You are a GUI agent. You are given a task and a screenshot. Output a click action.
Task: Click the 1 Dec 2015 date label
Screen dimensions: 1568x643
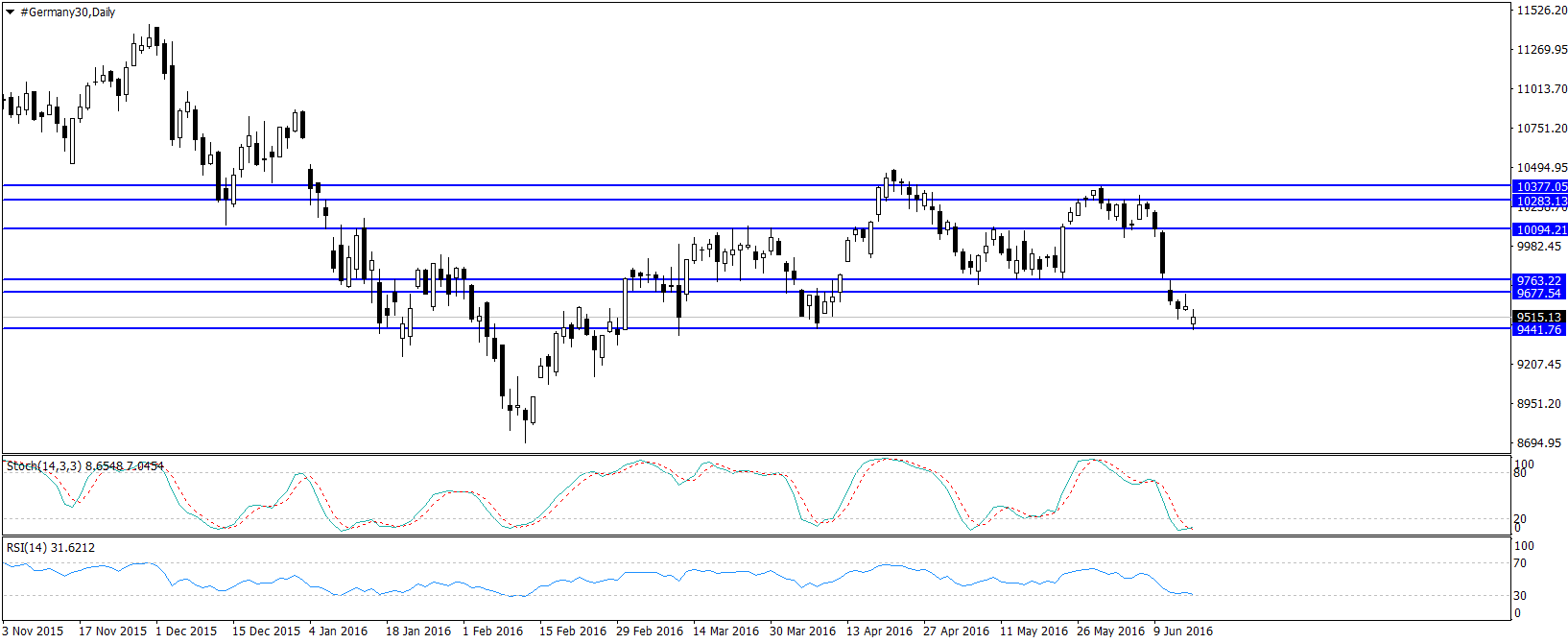point(186,631)
